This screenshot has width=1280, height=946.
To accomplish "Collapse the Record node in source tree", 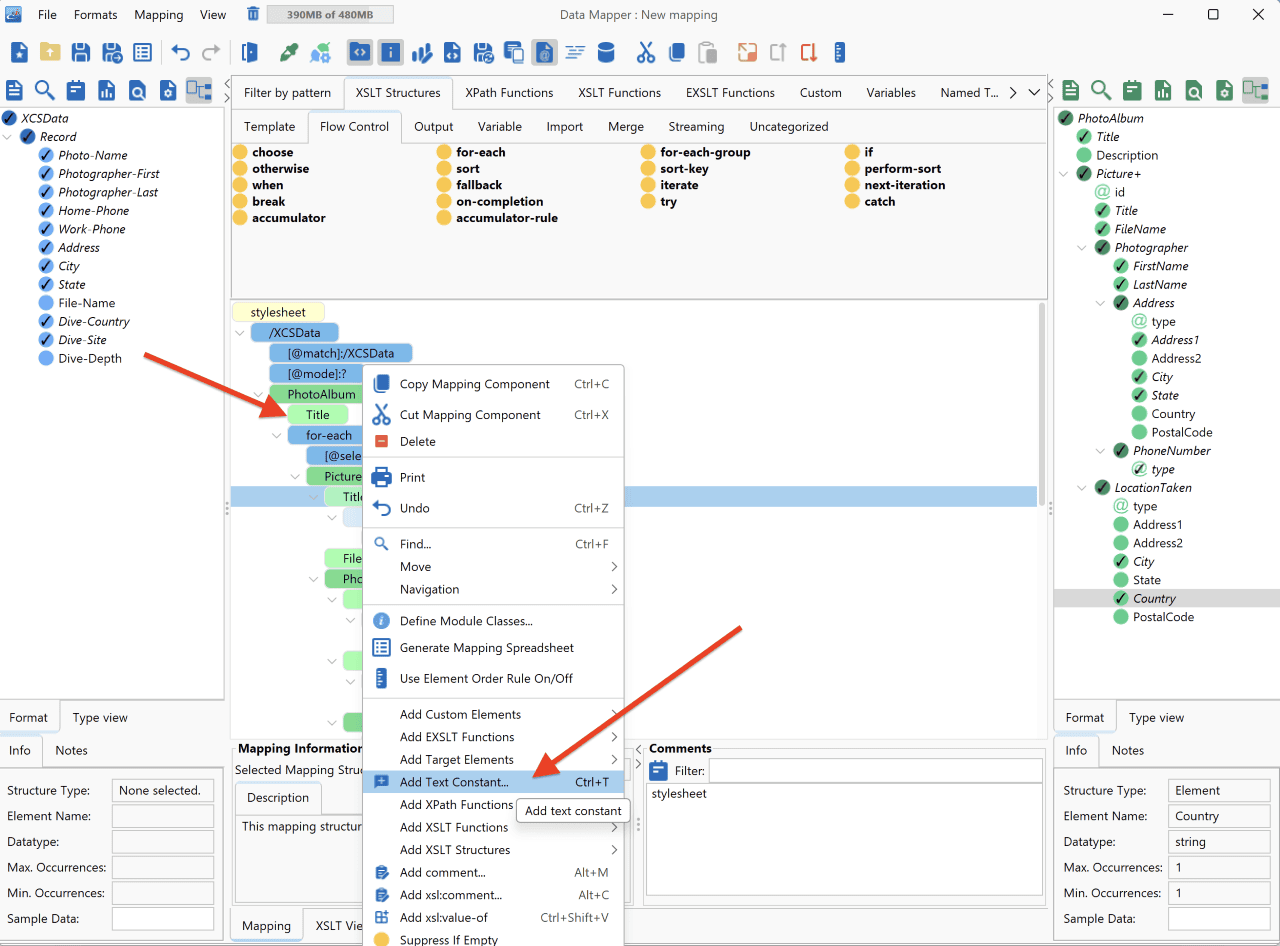I will (9, 137).
